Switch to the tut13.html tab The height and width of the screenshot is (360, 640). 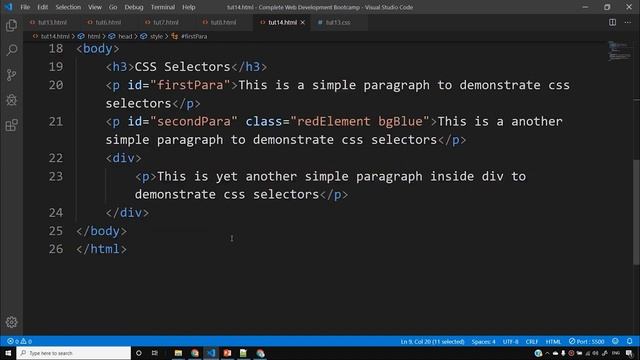pos(52,22)
